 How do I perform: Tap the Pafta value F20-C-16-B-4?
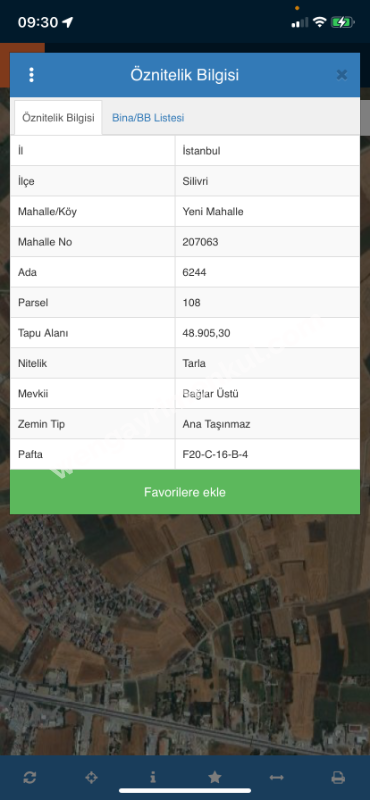[x=215, y=454]
